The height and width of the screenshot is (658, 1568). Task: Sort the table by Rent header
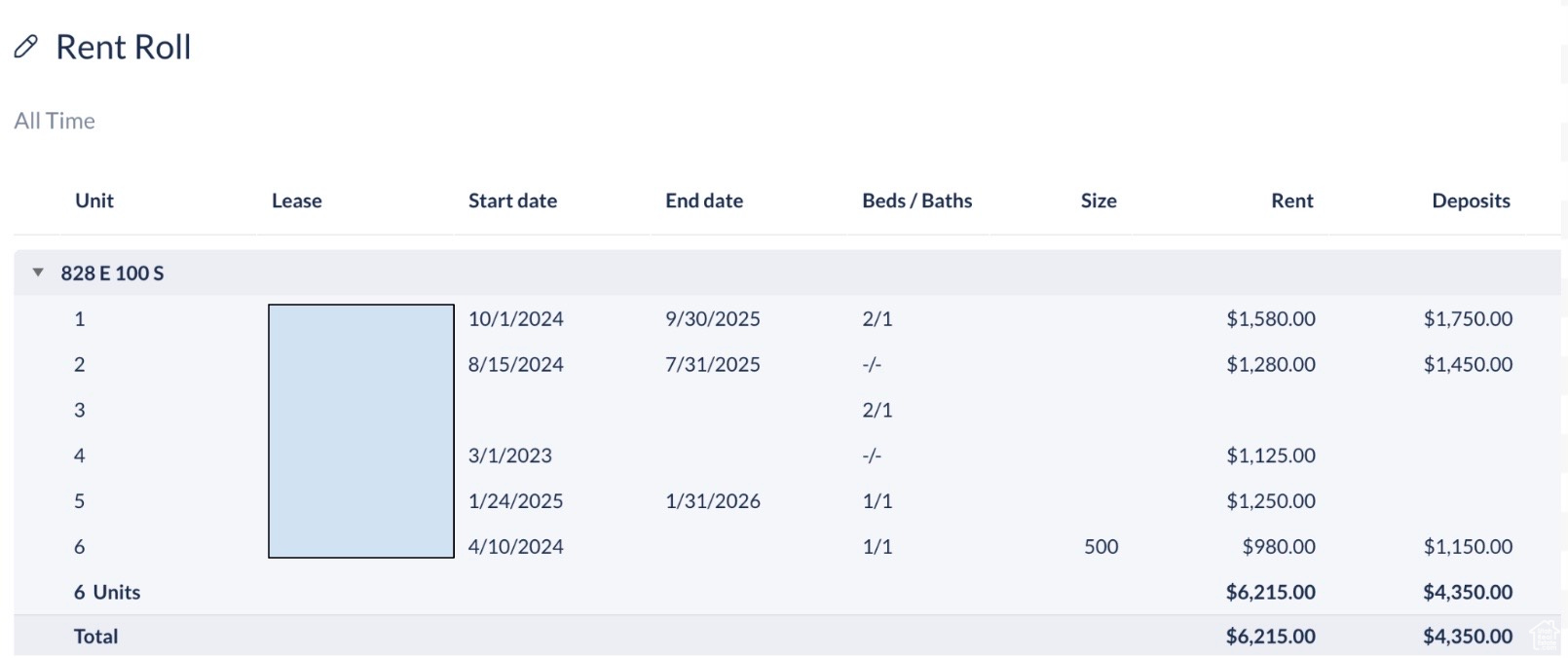(x=1291, y=201)
